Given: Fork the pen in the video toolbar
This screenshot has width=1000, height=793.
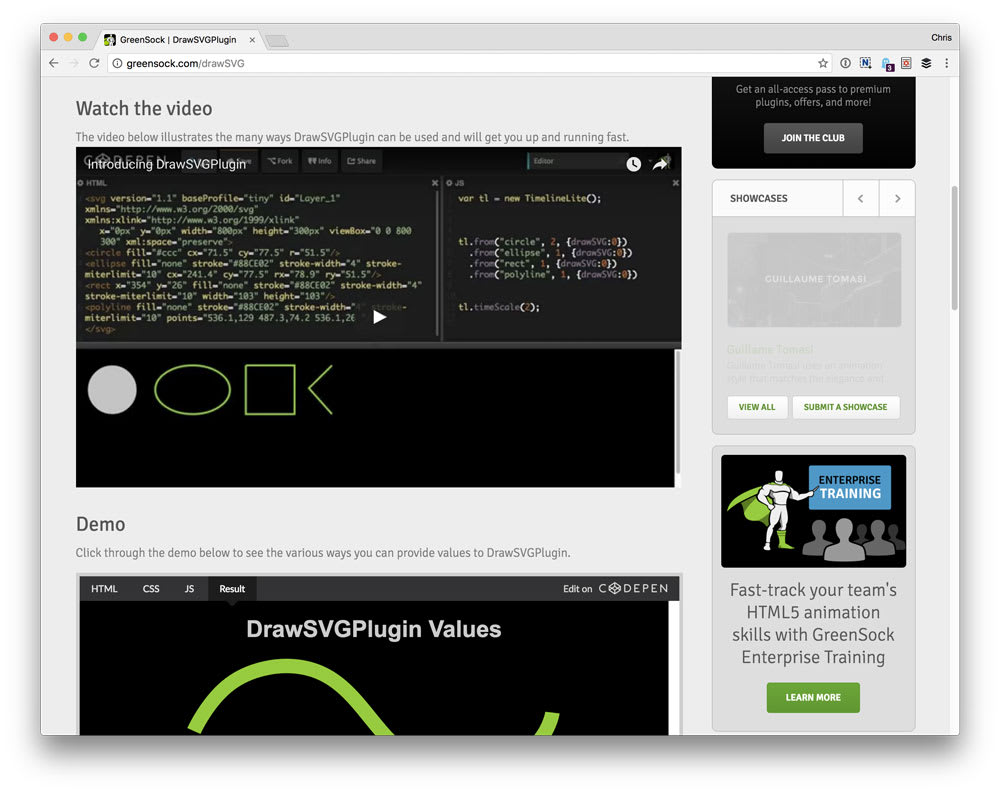Looking at the screenshot, I should 281,160.
